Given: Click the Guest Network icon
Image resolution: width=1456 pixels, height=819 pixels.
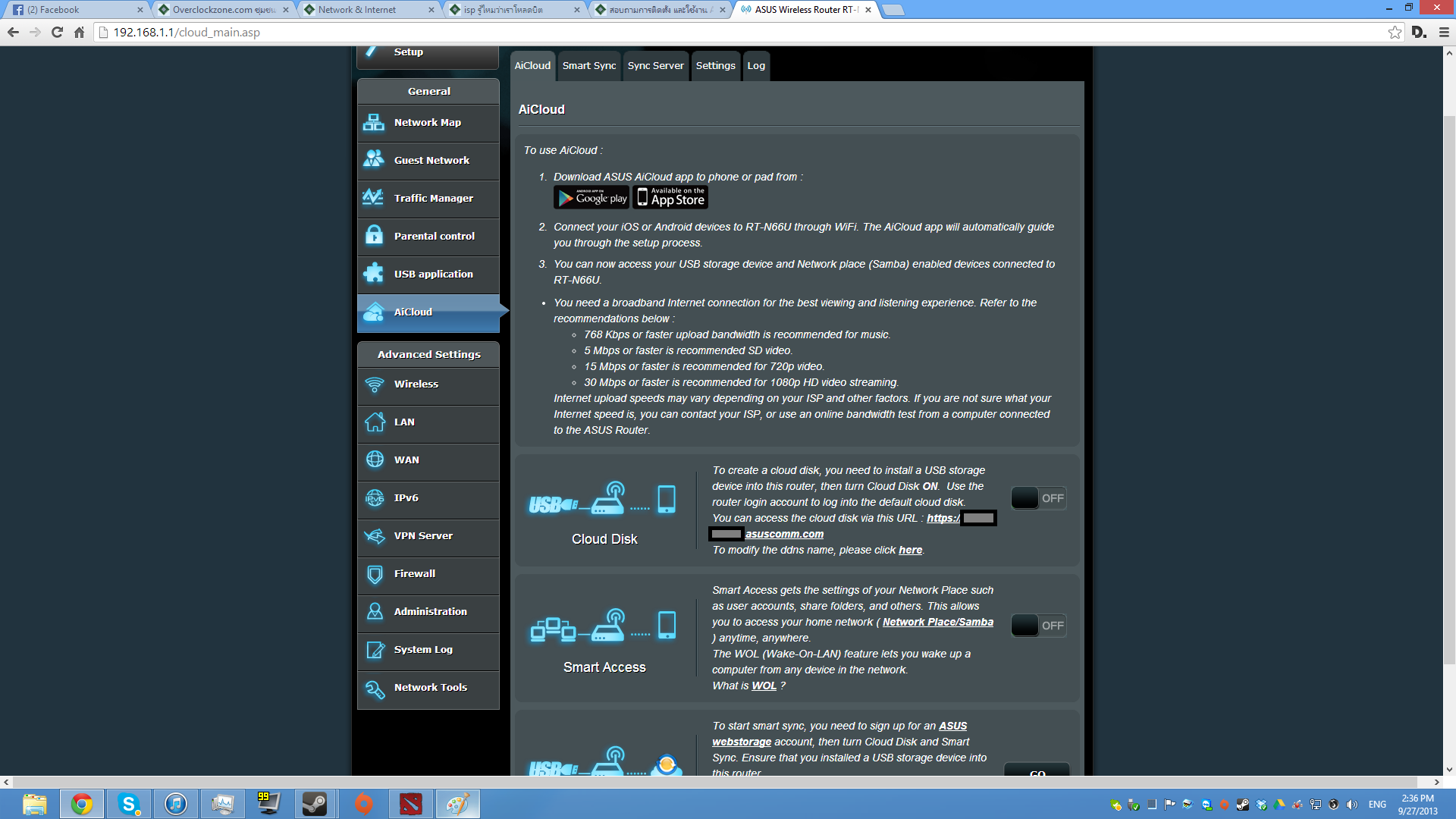Looking at the screenshot, I should tap(374, 159).
